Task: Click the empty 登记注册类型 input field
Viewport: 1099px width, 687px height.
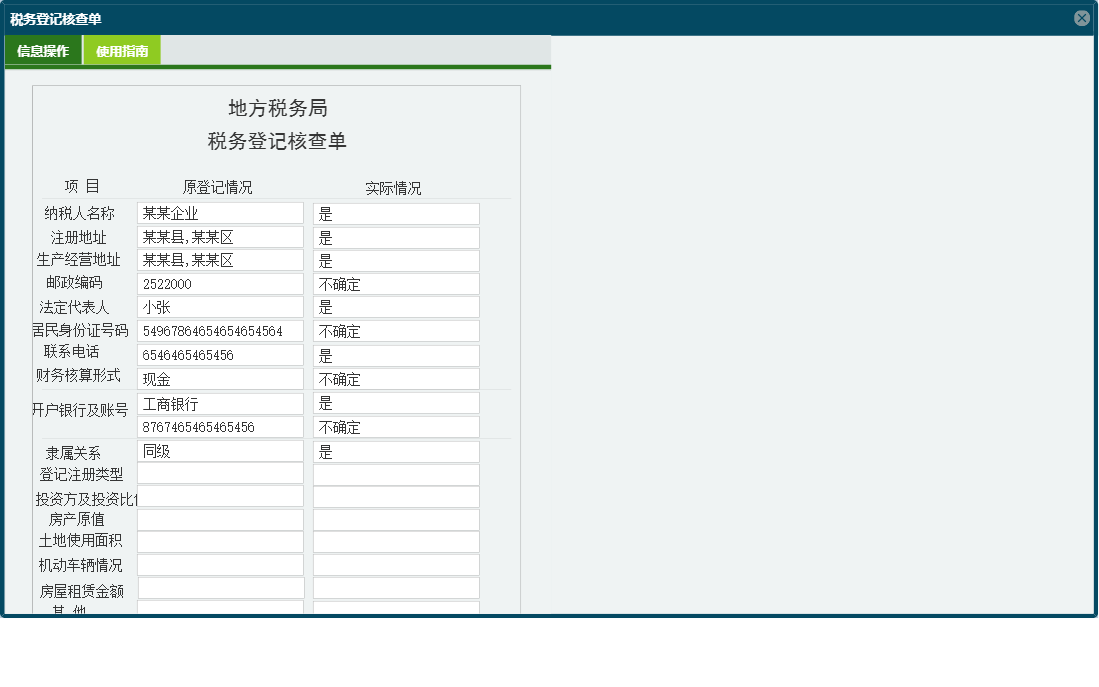Action: (x=219, y=473)
